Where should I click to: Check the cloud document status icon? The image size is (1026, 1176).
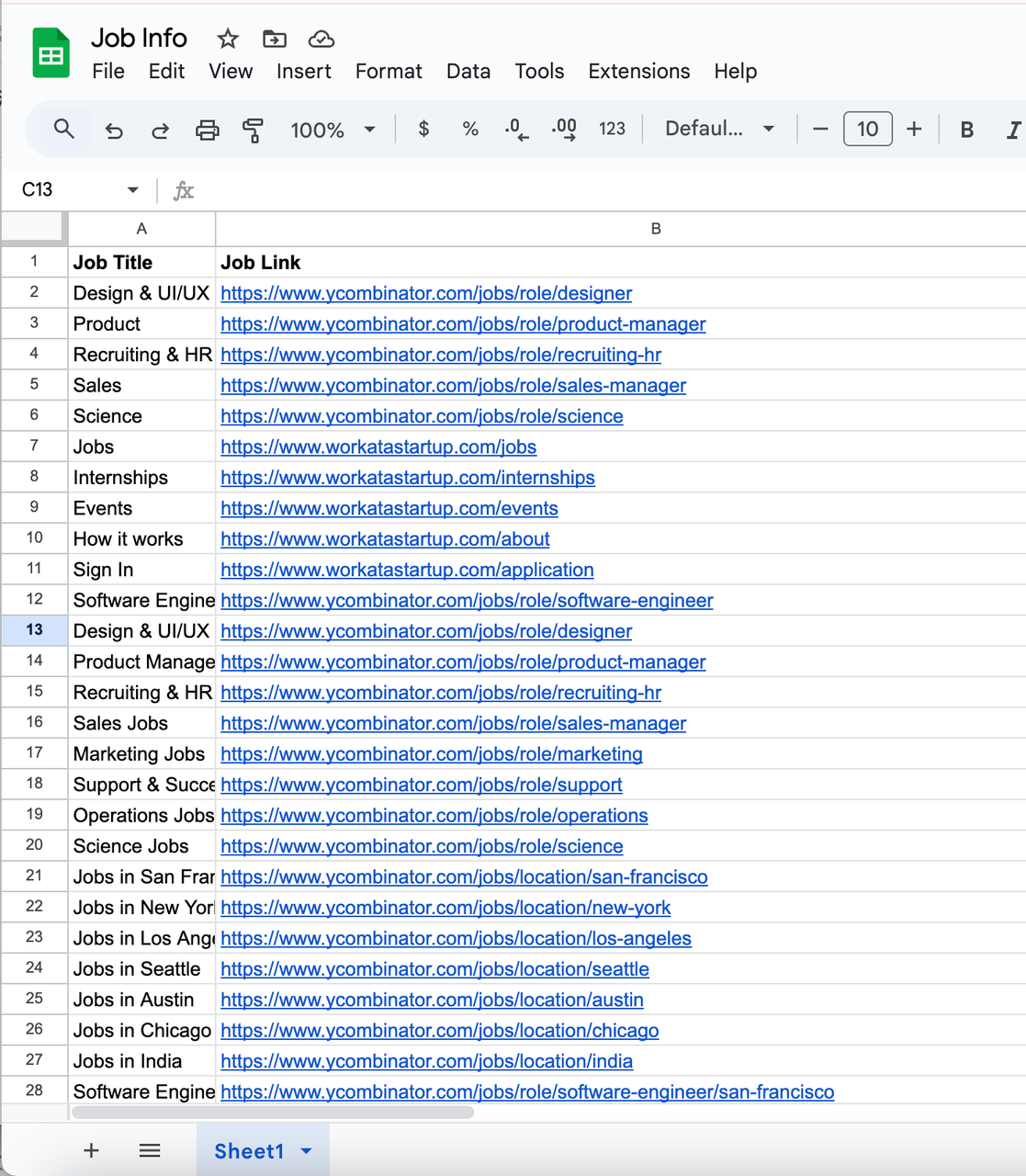pyautogui.click(x=321, y=39)
